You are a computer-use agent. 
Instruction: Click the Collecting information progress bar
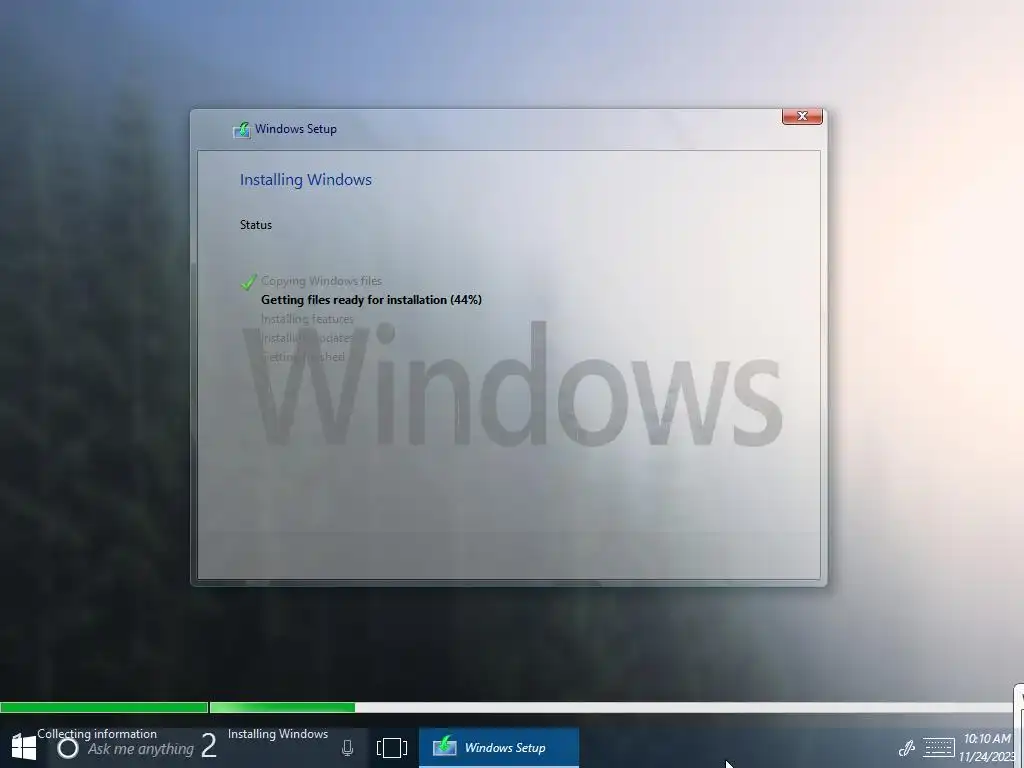104,707
